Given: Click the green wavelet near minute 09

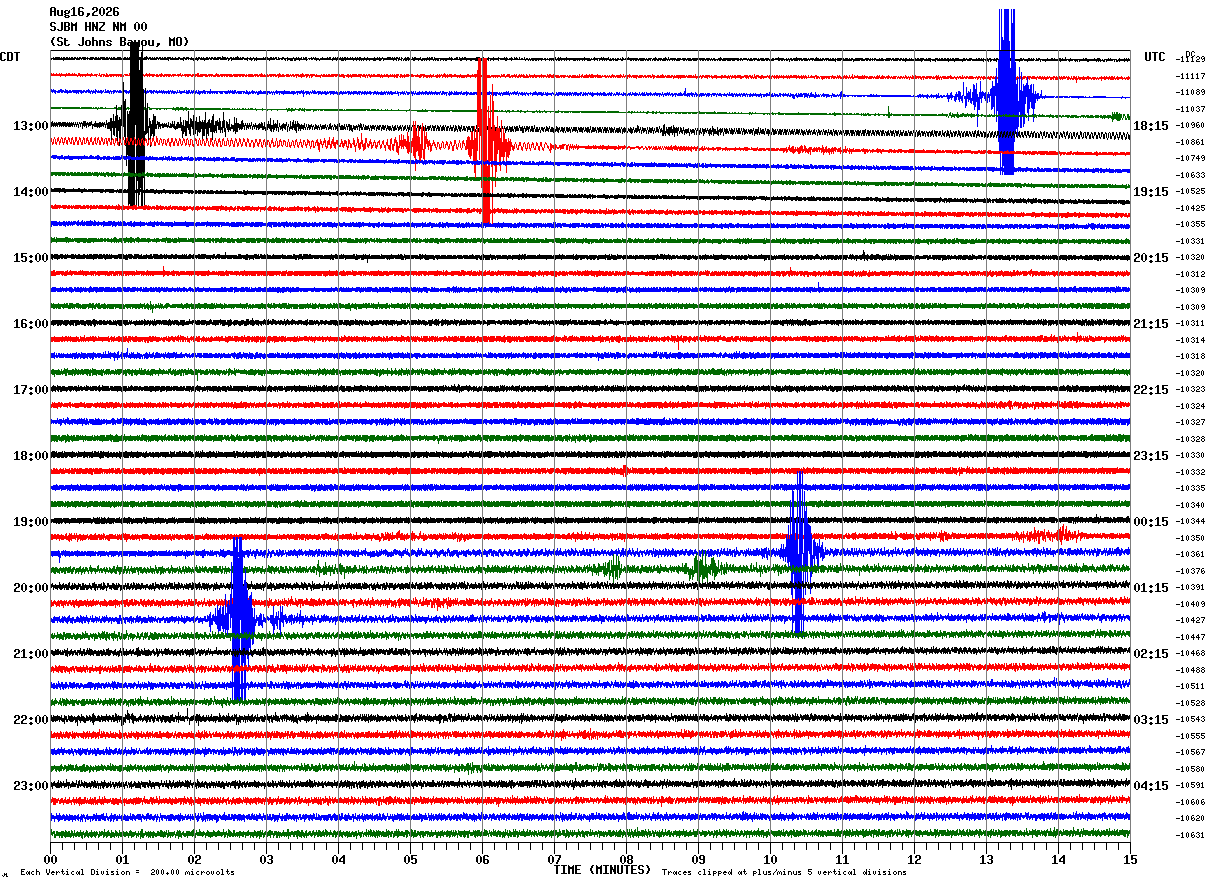Looking at the screenshot, I should 704,569.
